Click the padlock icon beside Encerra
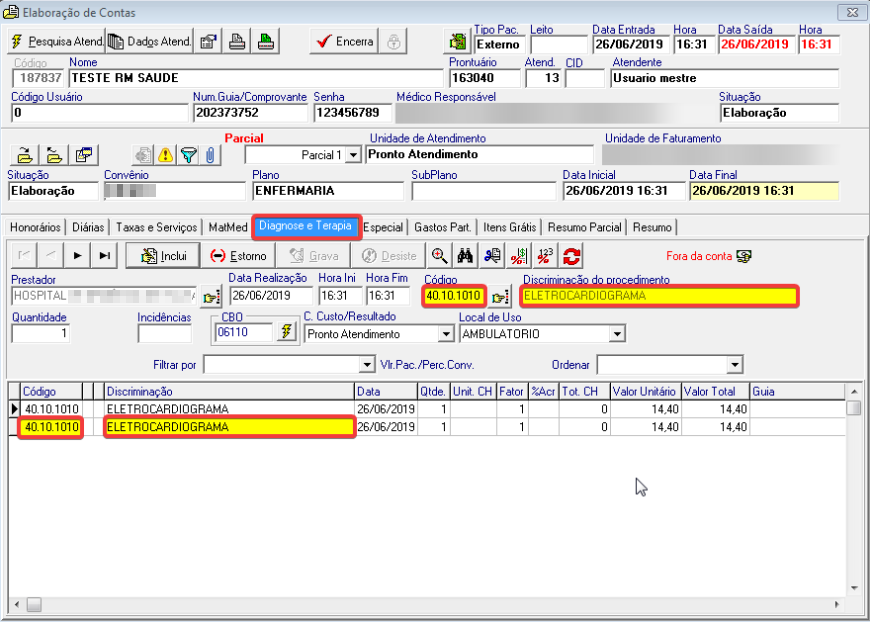Image resolution: width=870 pixels, height=622 pixels. [x=393, y=42]
